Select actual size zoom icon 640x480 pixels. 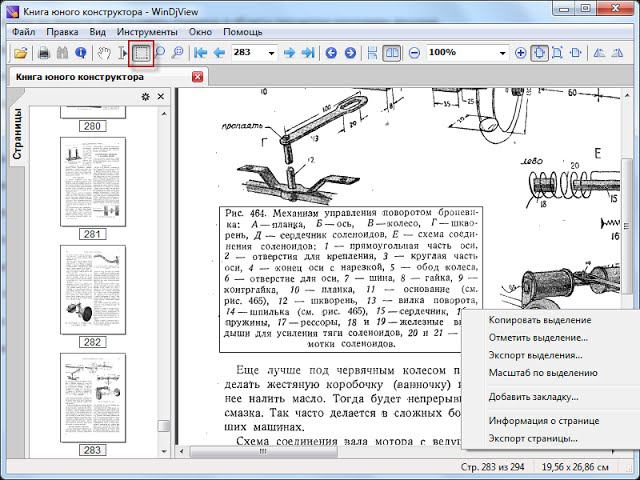[557, 53]
